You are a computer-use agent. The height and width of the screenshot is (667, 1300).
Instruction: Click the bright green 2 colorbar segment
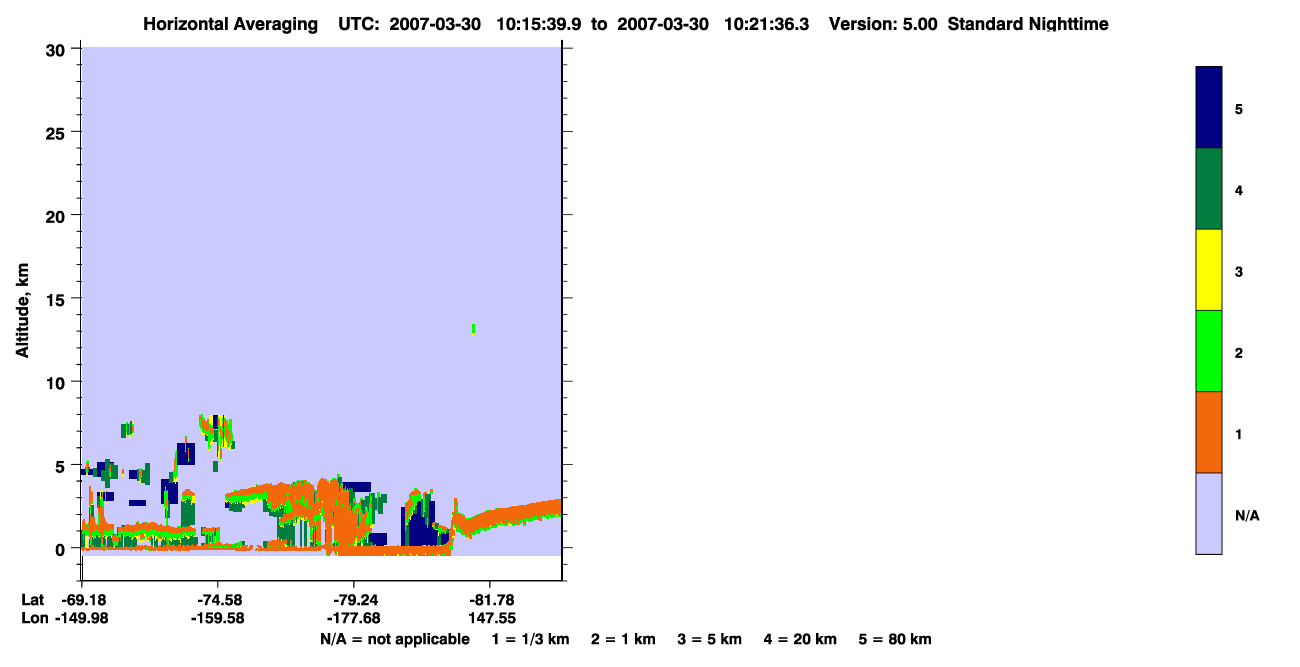pyautogui.click(x=1209, y=351)
